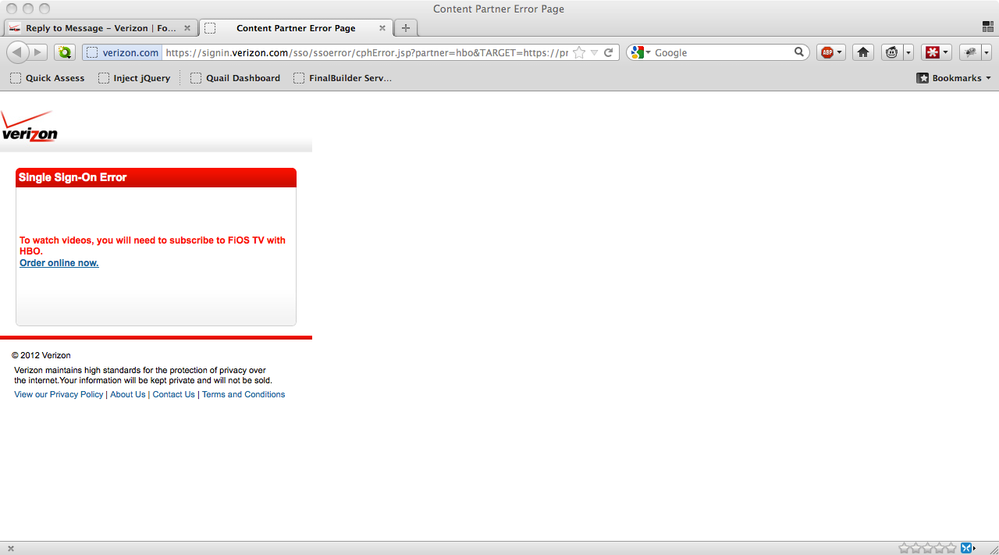999x555 pixels.
Task: Expand arrow beside the blue butterfly icon
Action: [974, 548]
